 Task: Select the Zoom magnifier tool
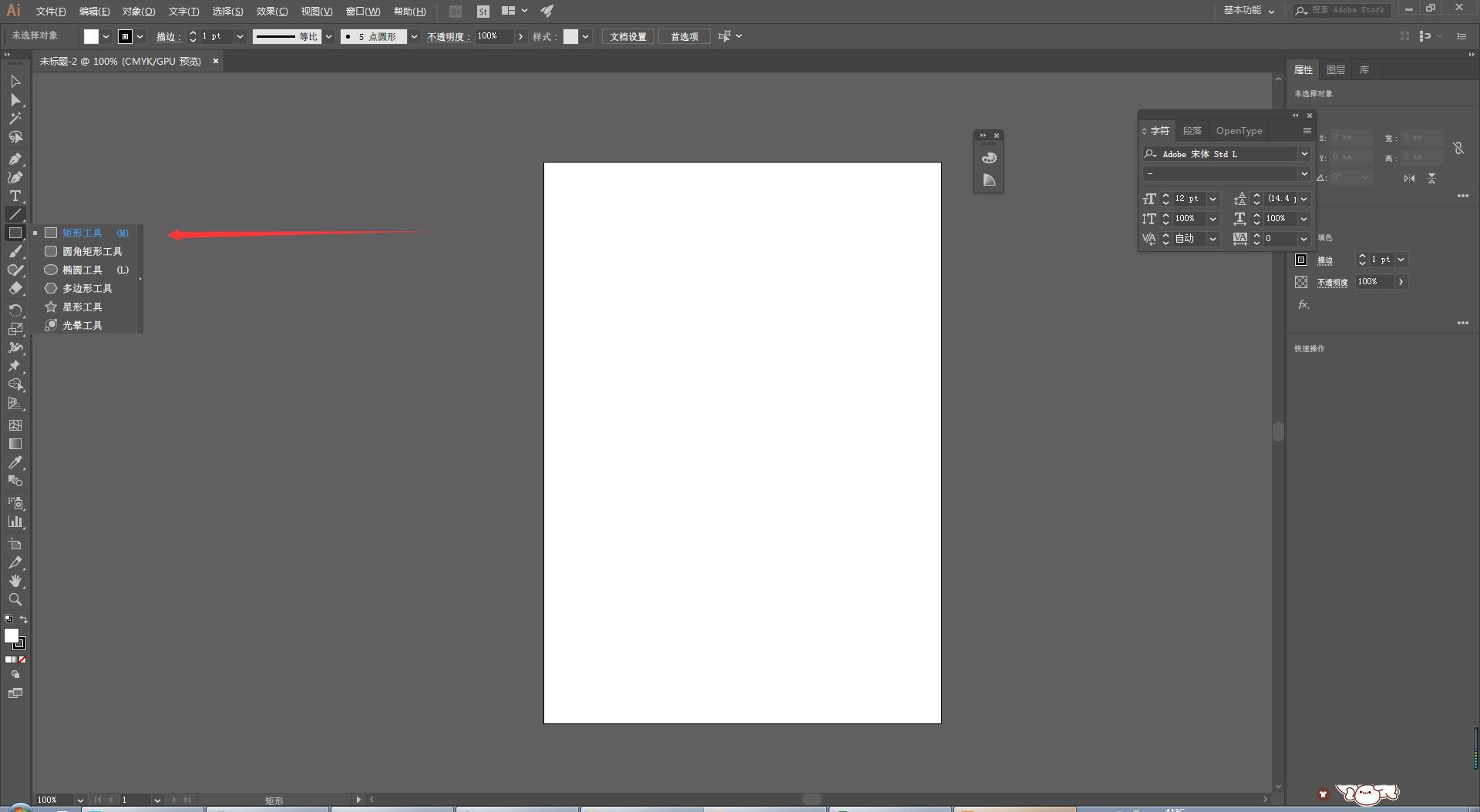[x=15, y=599]
